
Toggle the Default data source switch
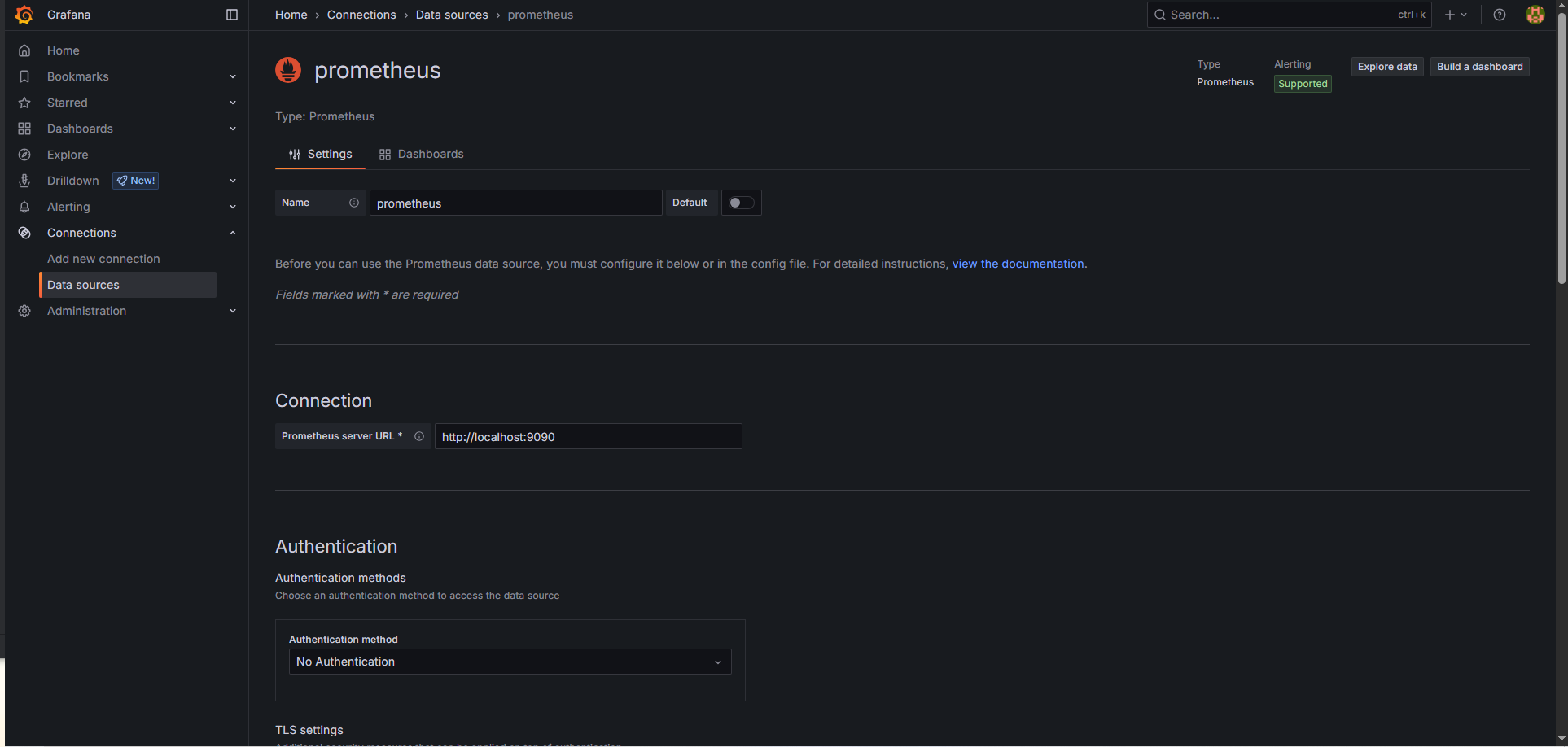point(741,203)
